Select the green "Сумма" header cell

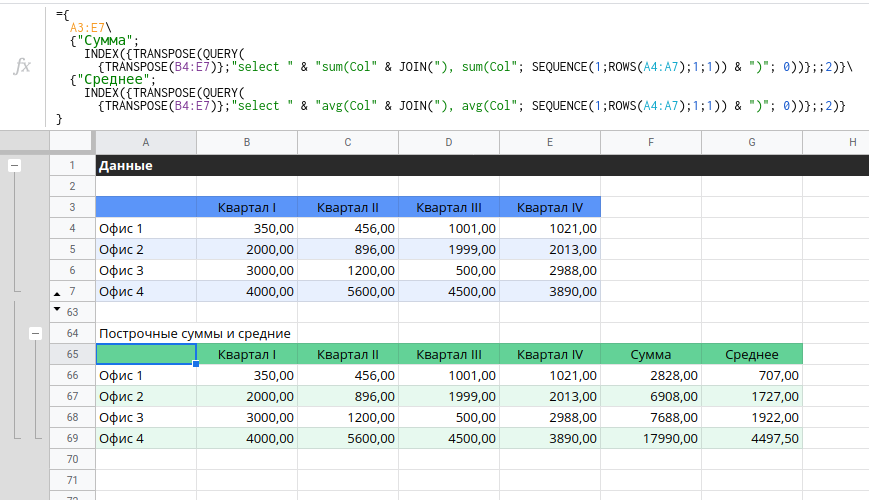point(651,354)
